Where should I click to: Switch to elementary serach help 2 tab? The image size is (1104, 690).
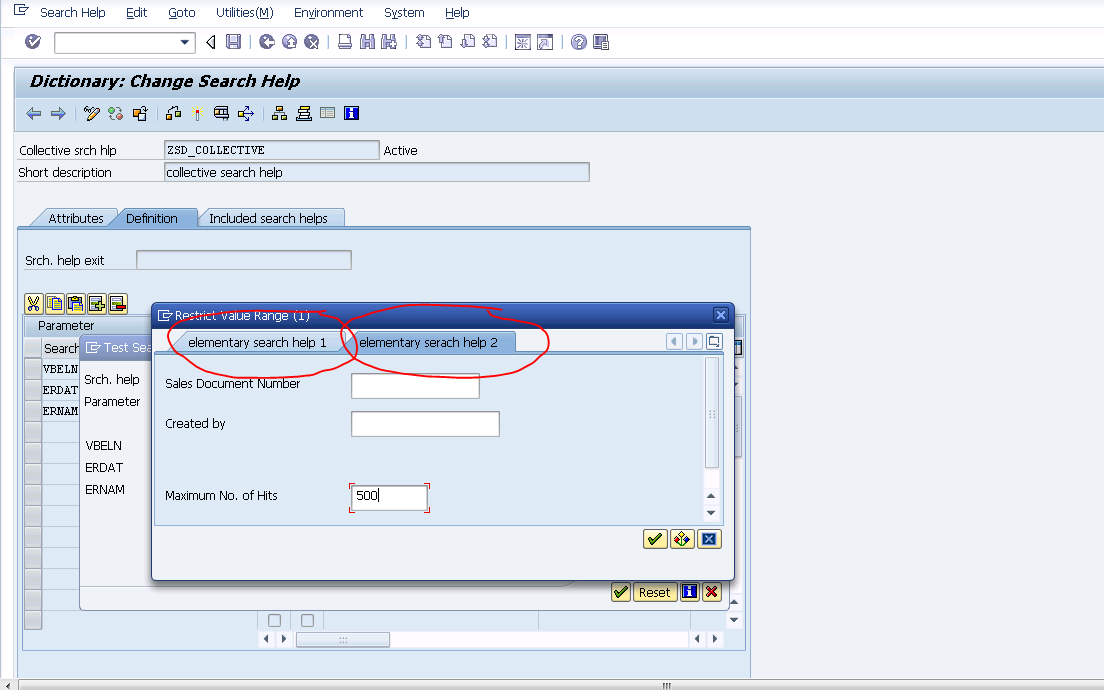click(432, 341)
